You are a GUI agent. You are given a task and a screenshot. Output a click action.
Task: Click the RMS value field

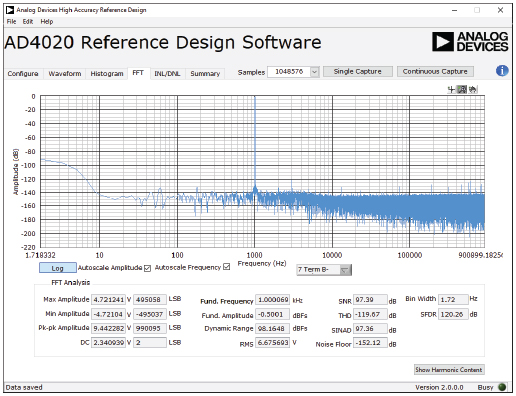[273, 343]
